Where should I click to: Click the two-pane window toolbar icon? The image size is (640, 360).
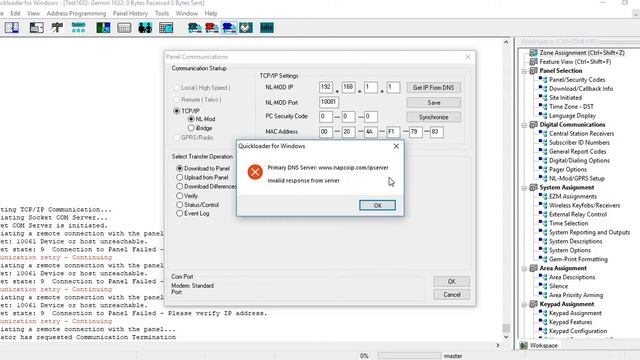12,28
